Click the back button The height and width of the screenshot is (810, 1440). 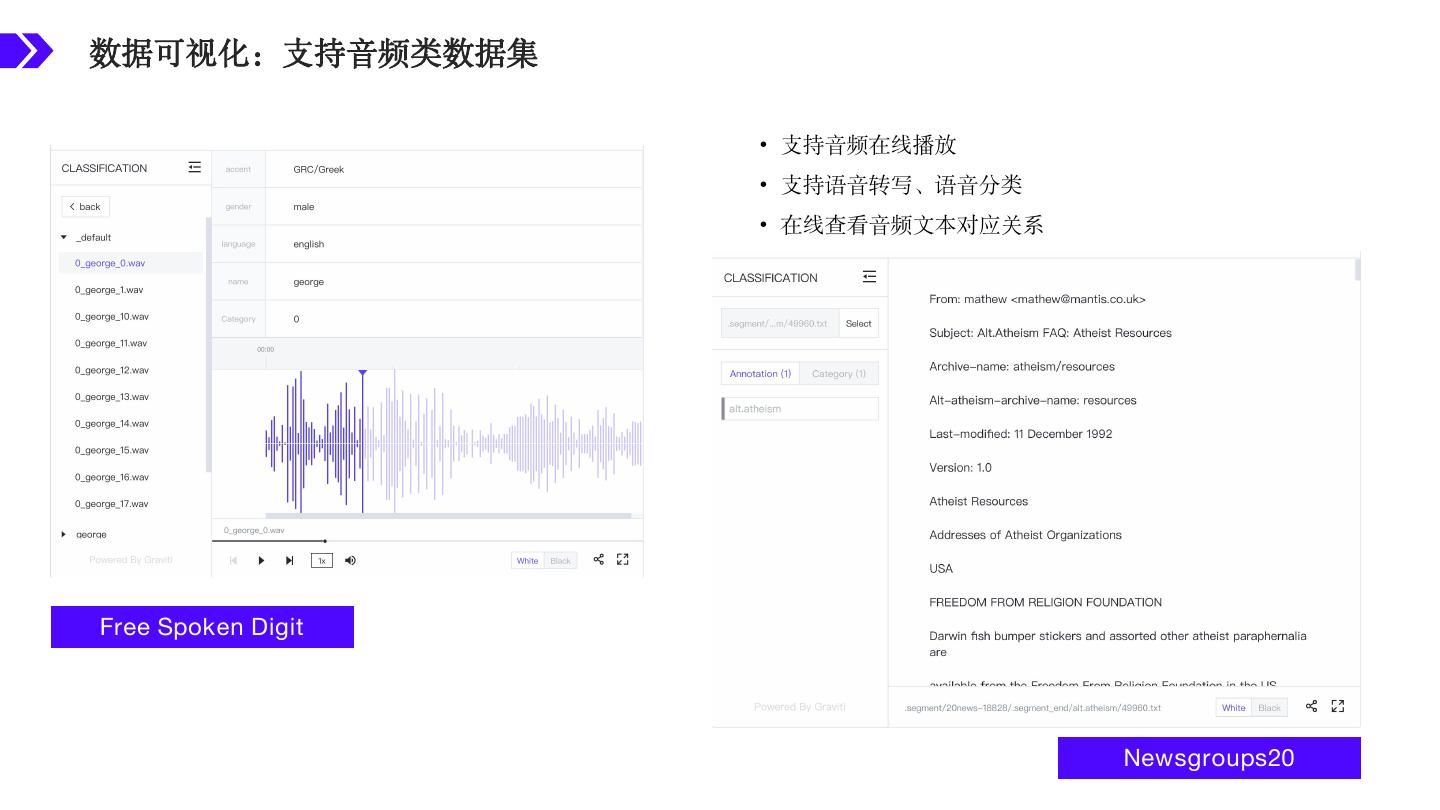click(x=85, y=207)
